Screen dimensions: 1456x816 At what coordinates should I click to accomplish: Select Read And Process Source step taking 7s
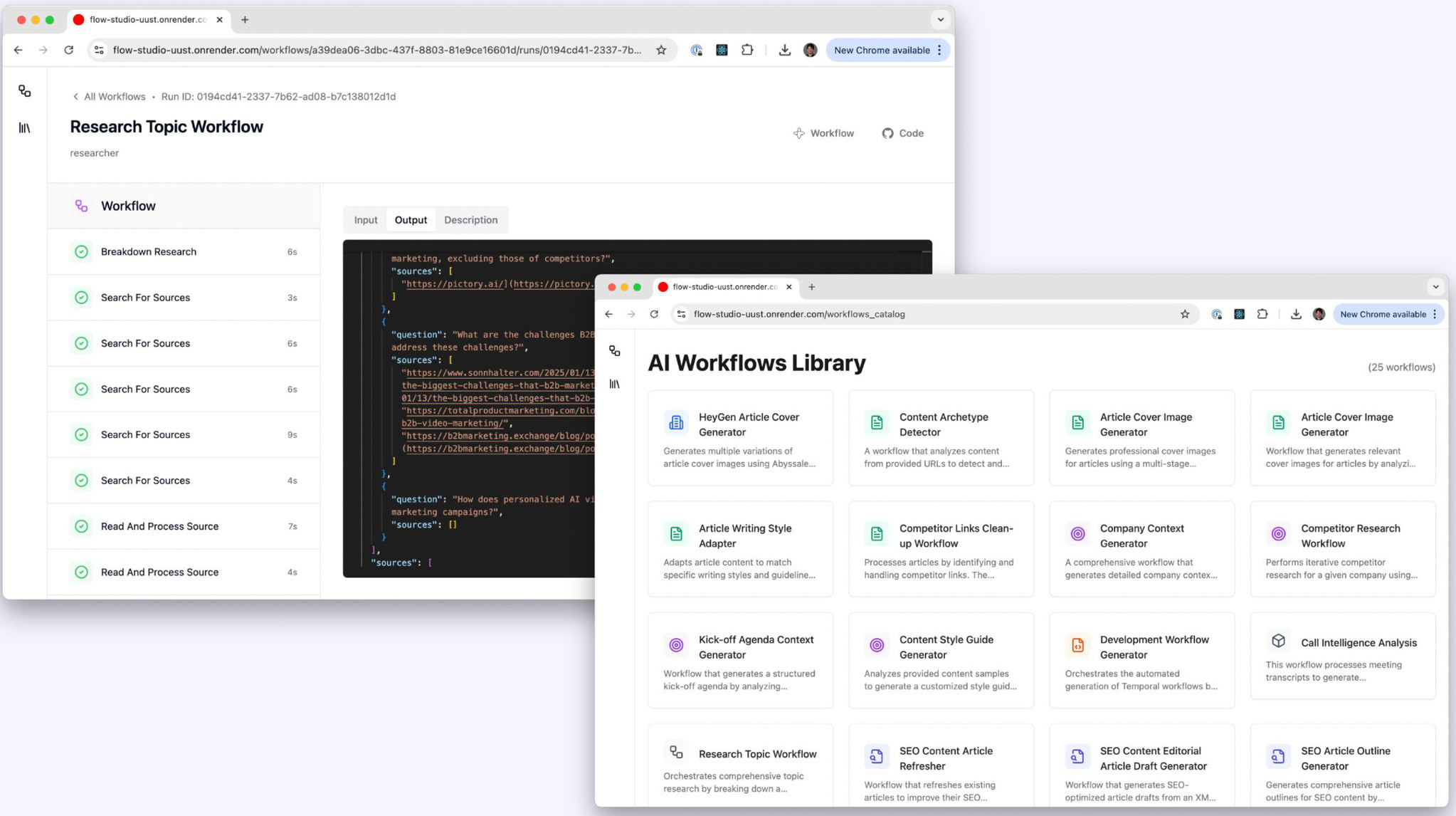[184, 526]
